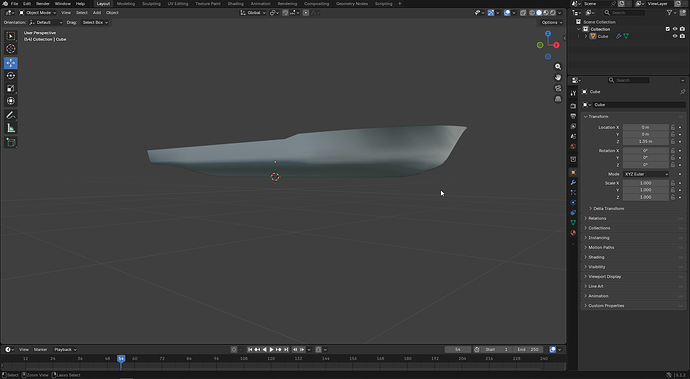Open the Render menu
690x379 pixels.
43,4
